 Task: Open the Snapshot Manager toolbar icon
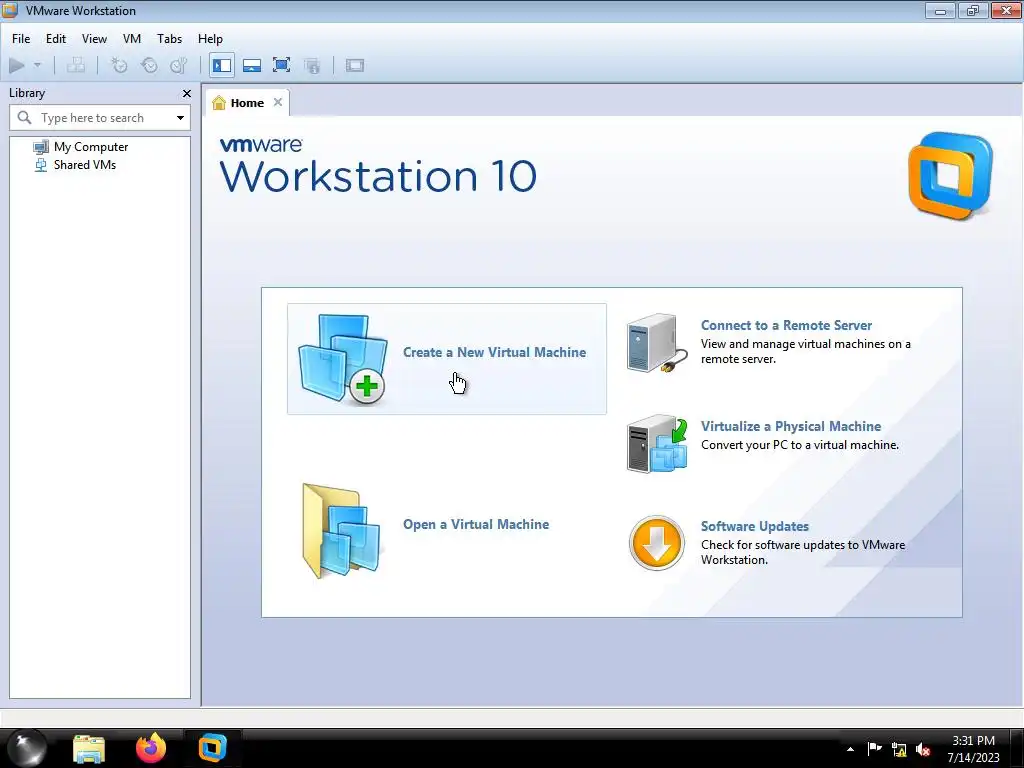pyautogui.click(x=179, y=65)
